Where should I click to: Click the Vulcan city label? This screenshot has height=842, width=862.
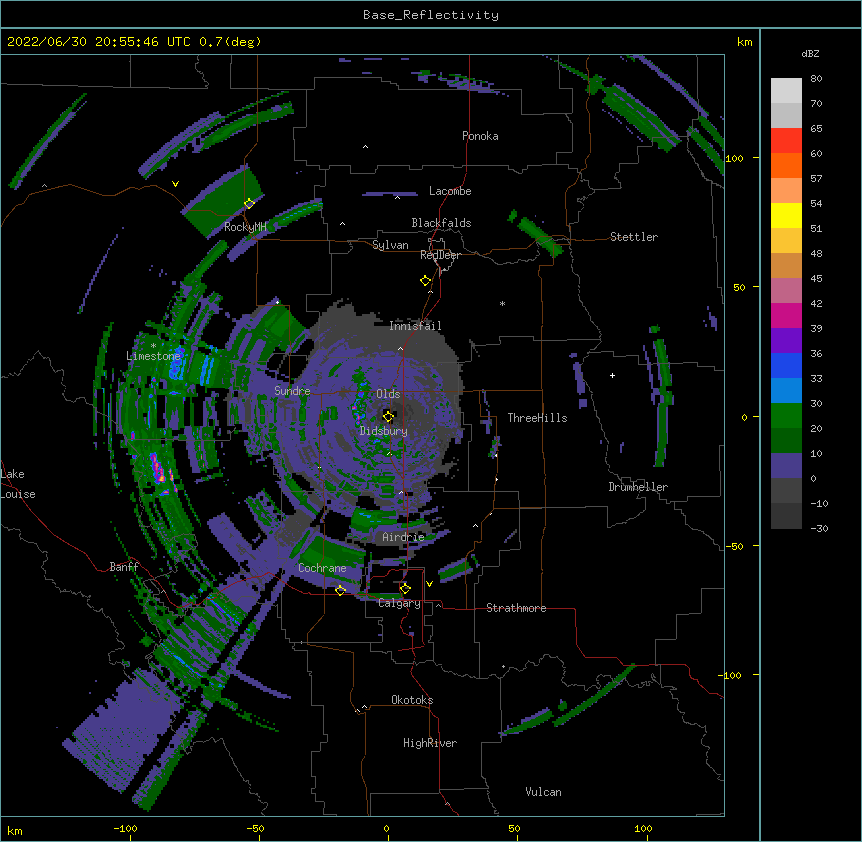(543, 792)
